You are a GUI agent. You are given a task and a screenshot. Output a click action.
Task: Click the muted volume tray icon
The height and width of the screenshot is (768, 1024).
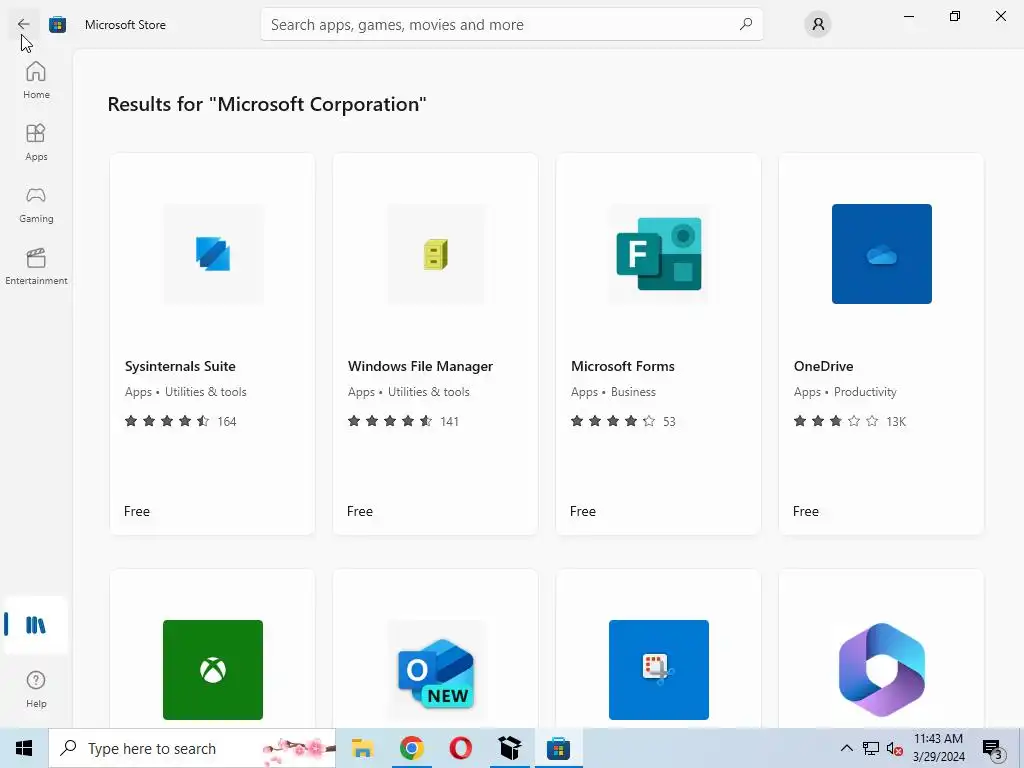(895, 748)
